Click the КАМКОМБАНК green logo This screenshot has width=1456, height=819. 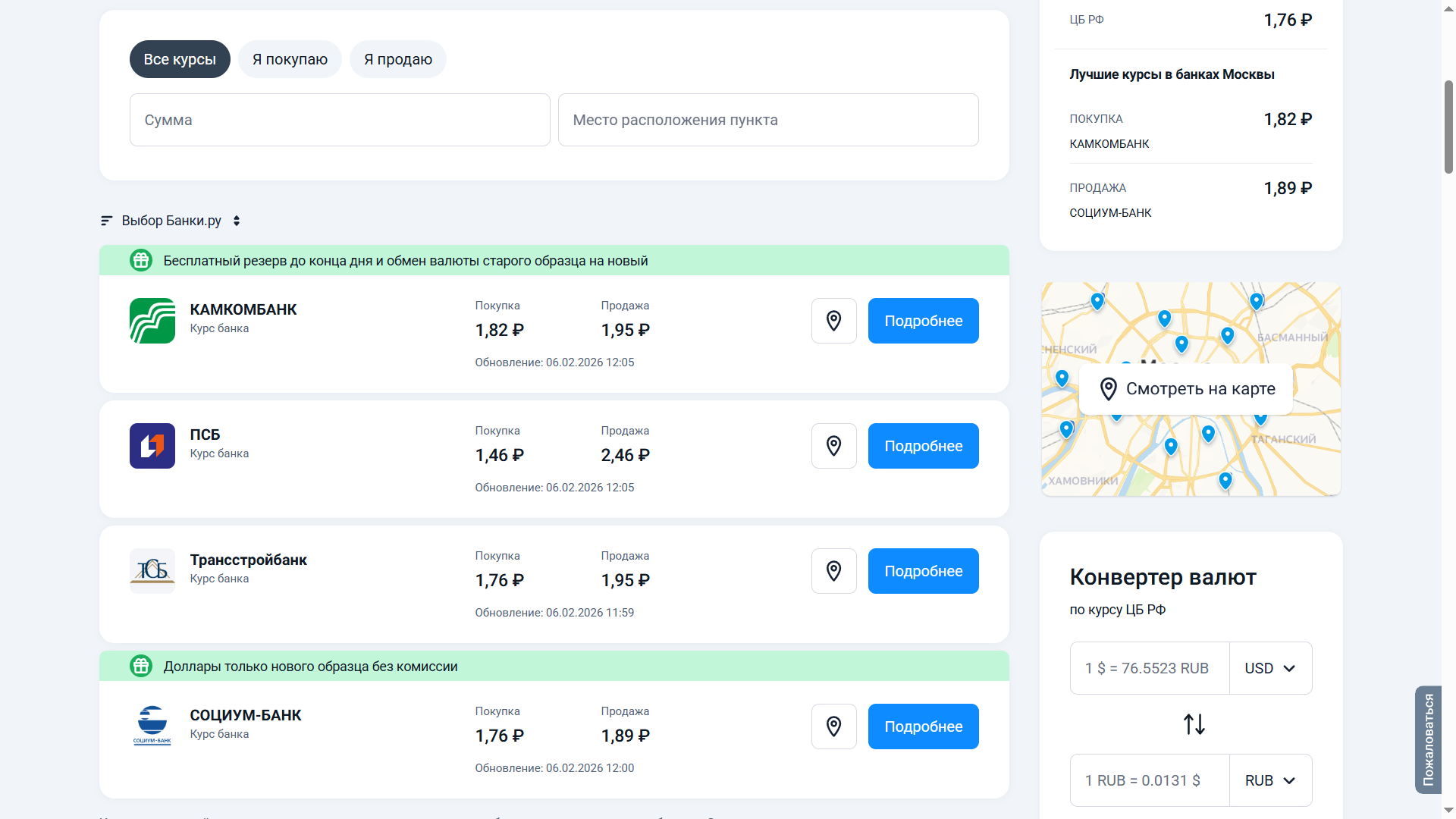[152, 321]
